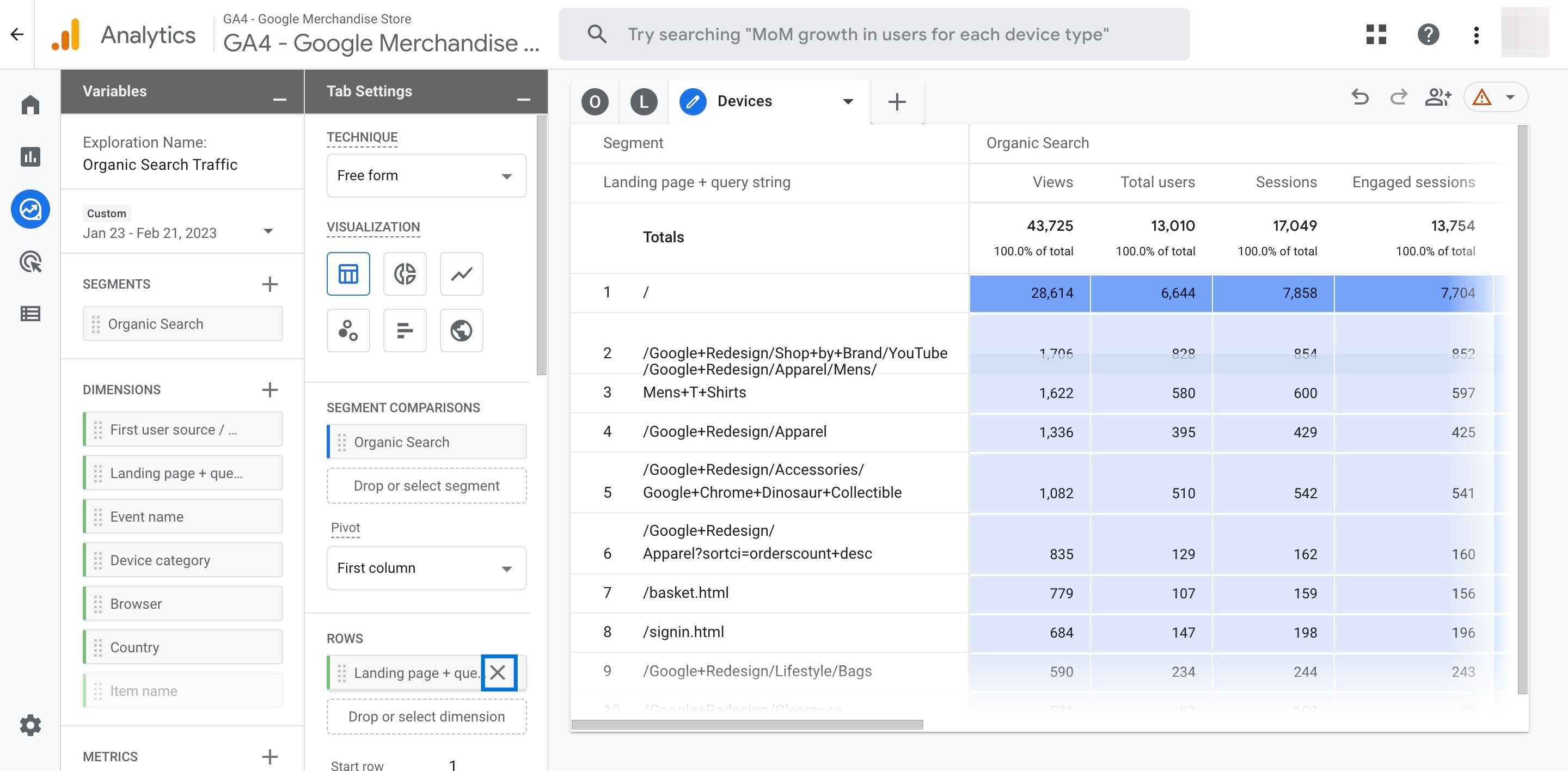Select the Table visualization icon
The height and width of the screenshot is (771, 1568).
348,274
